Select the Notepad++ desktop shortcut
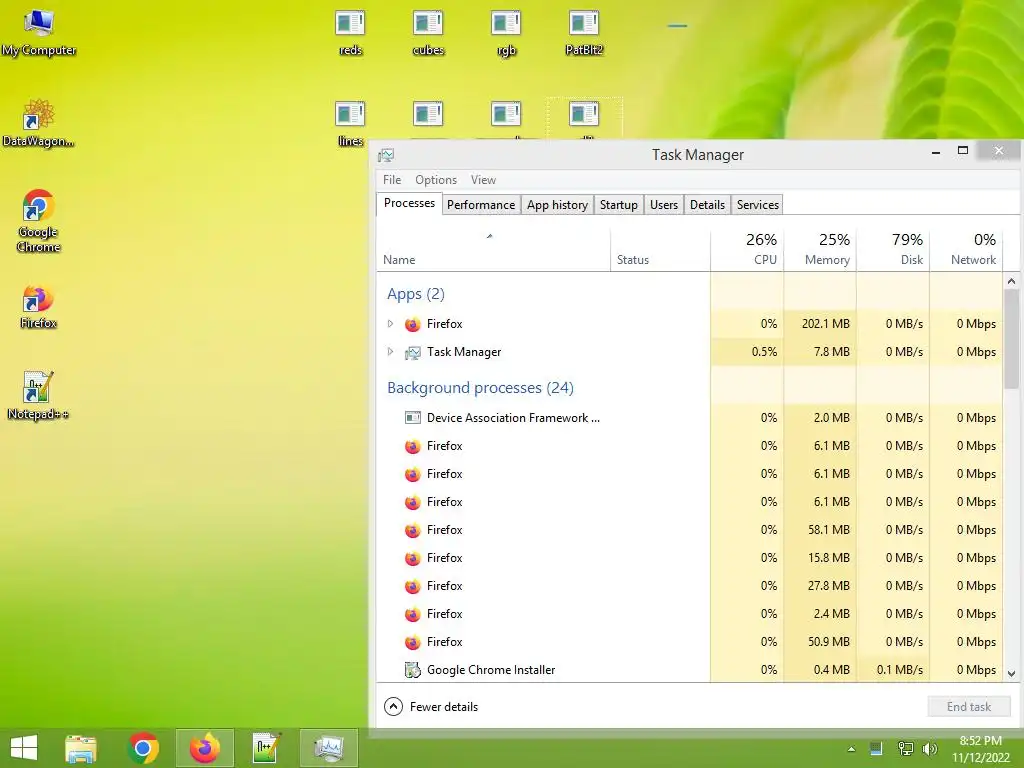This screenshot has height=768, width=1024. [x=38, y=396]
